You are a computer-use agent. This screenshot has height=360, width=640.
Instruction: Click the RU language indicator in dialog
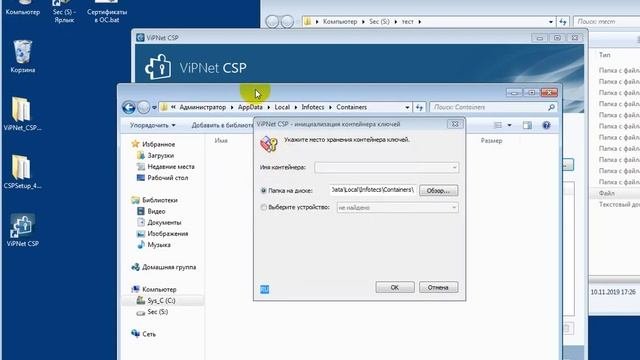(x=264, y=289)
